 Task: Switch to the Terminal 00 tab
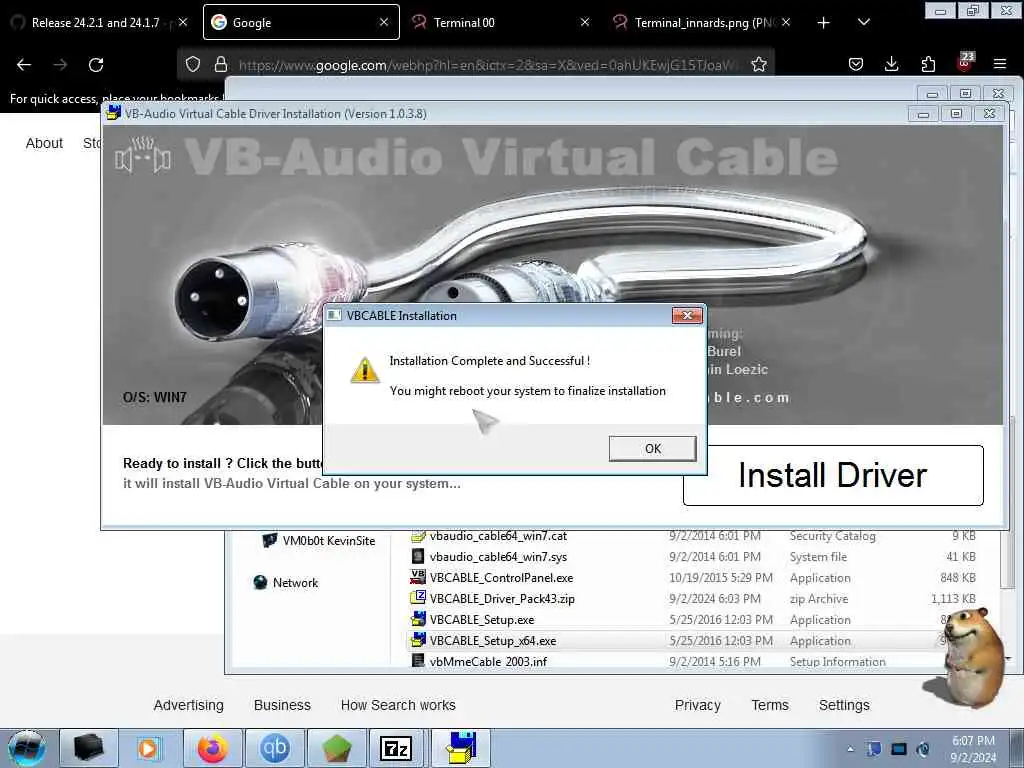point(464,22)
